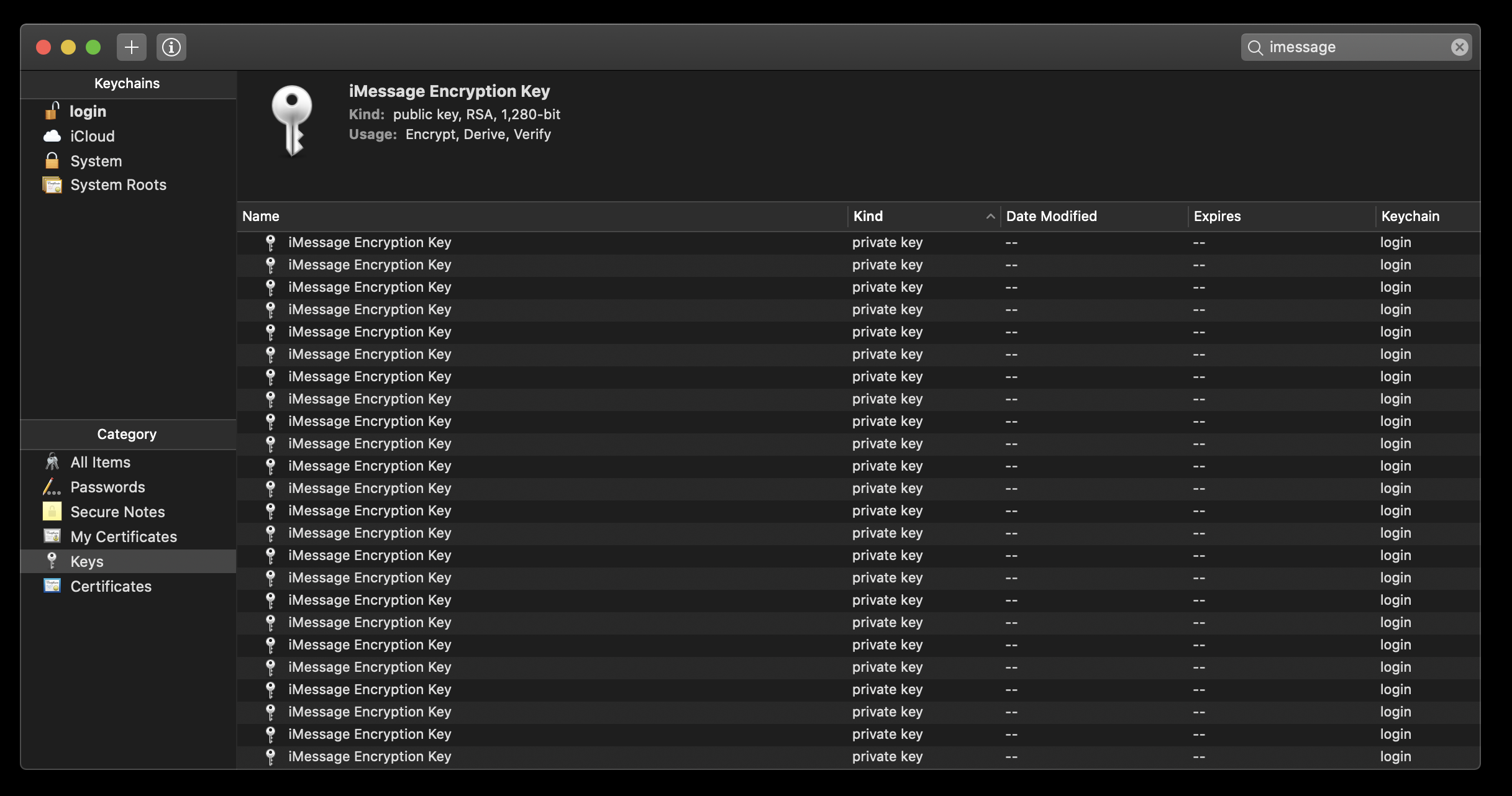Viewport: 1512px width, 796px height.
Task: Select the iCloud keychain
Action: point(129,136)
